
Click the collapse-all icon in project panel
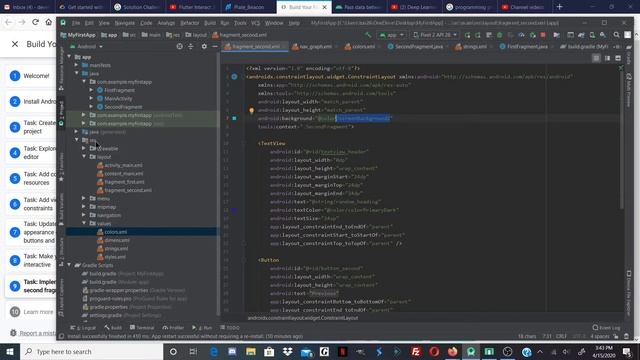coord(191,47)
